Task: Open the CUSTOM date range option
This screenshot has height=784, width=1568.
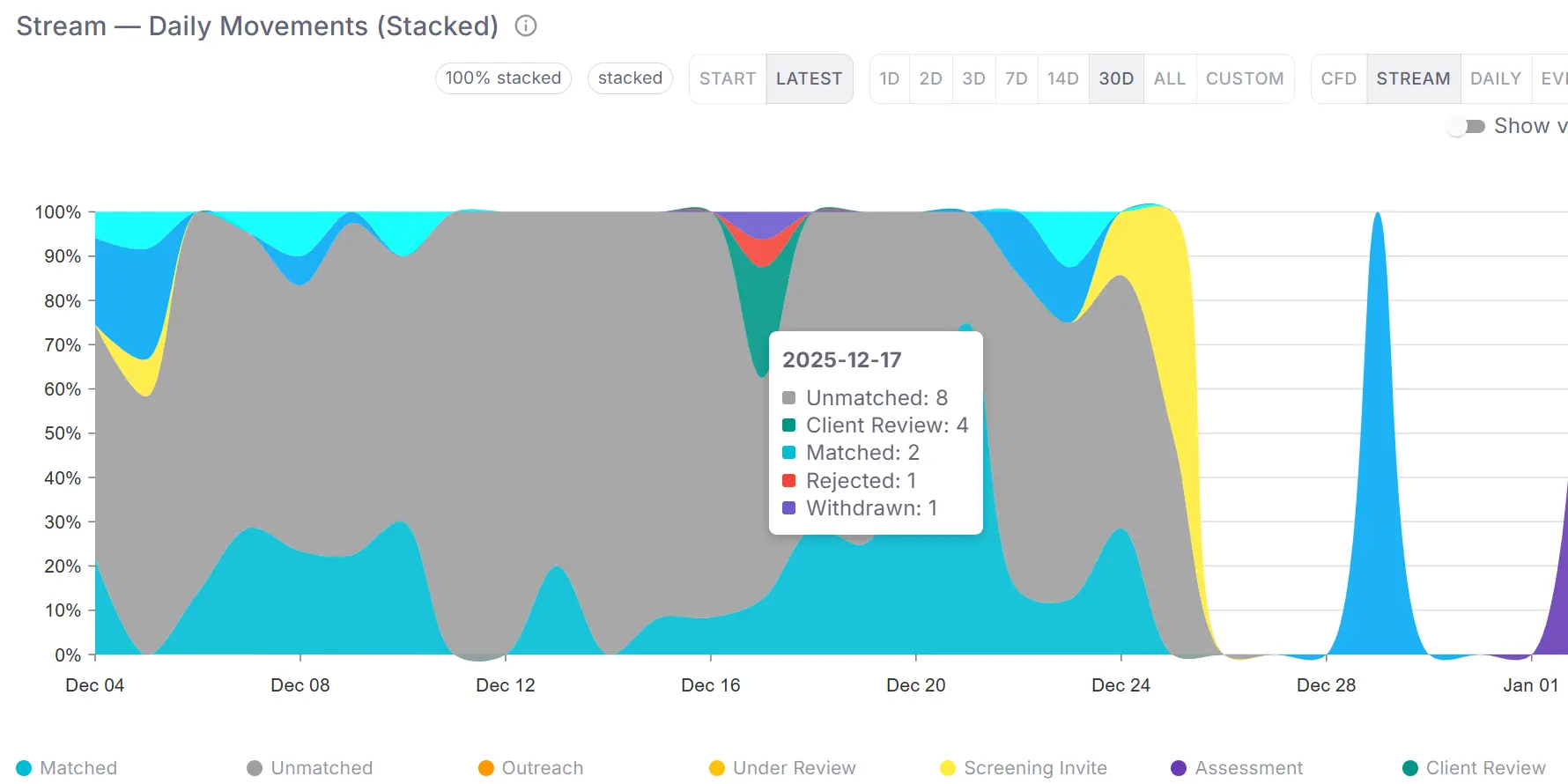Action: tap(1245, 78)
